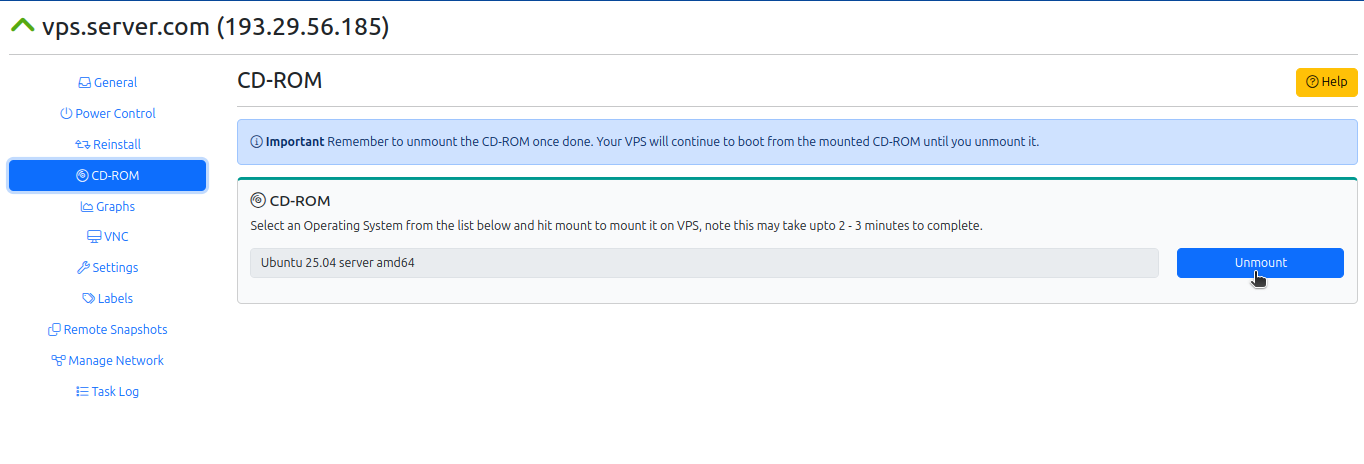Click the Reinstall arrows icon
This screenshot has width=1364, height=464.
(x=83, y=145)
